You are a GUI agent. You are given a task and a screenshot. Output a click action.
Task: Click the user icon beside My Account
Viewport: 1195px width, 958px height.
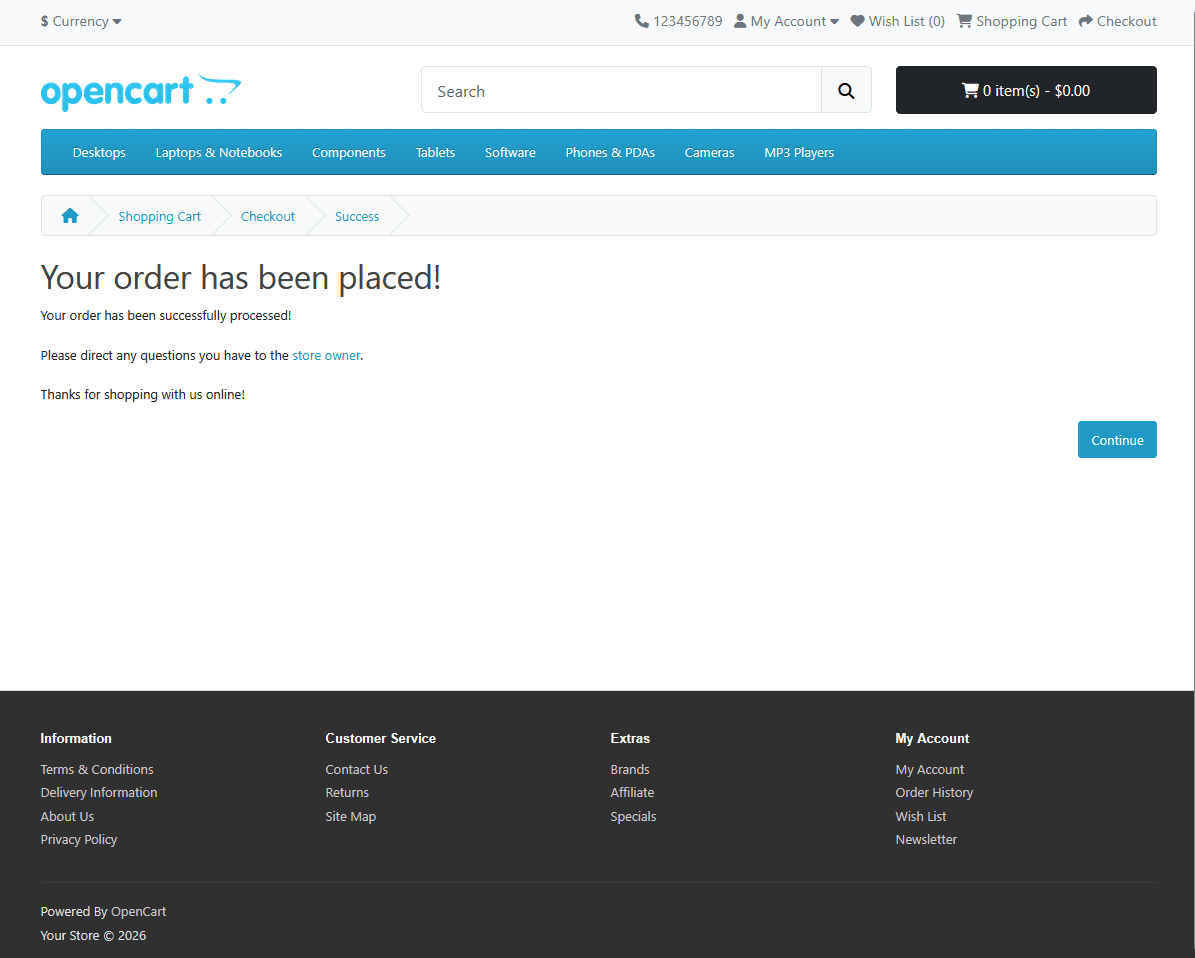[740, 21]
